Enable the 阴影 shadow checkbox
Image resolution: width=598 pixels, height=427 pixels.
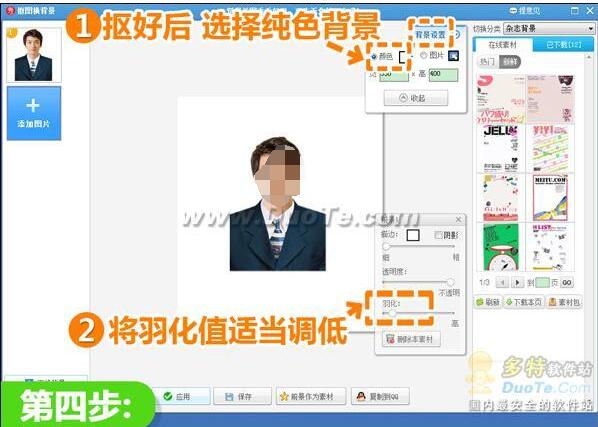click(439, 235)
